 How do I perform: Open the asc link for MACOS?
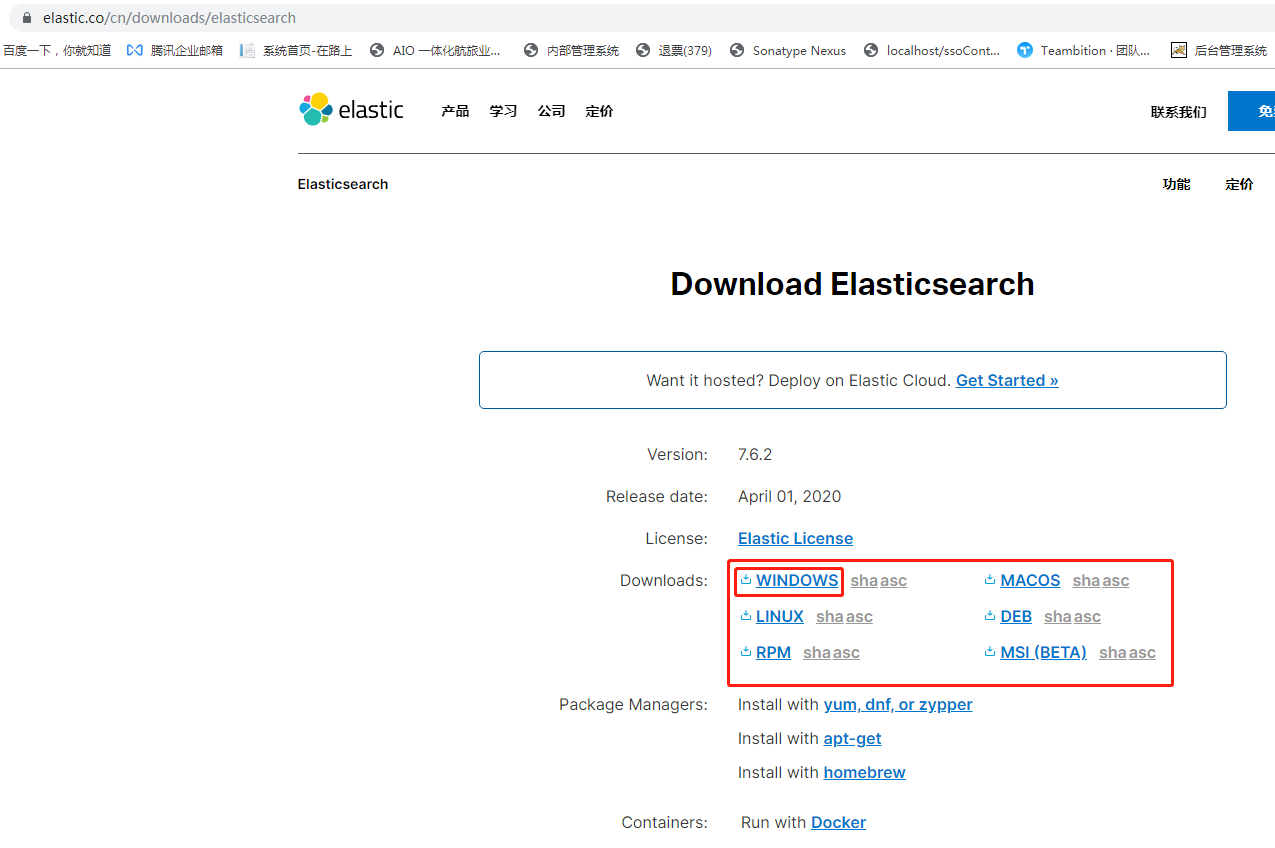(x=1116, y=580)
